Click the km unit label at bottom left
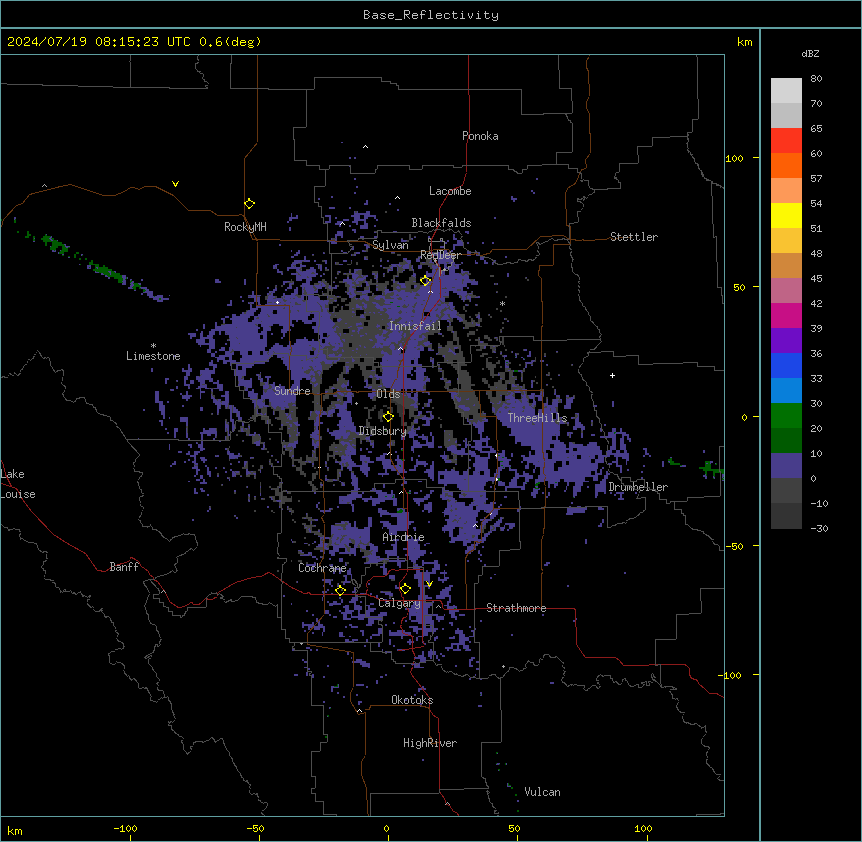 (x=15, y=831)
